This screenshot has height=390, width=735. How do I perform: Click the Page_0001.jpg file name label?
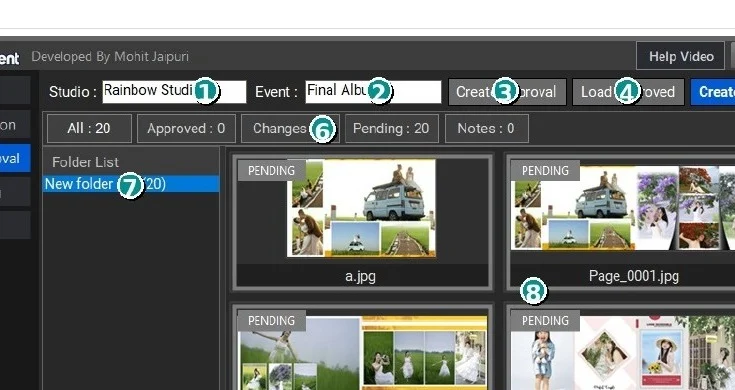(634, 276)
